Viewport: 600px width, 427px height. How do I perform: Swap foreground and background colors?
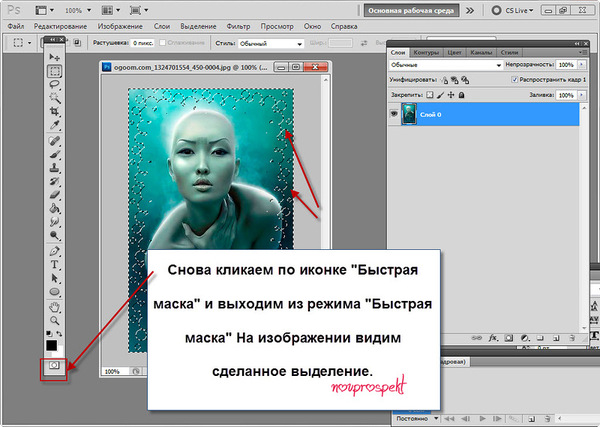(x=59, y=334)
